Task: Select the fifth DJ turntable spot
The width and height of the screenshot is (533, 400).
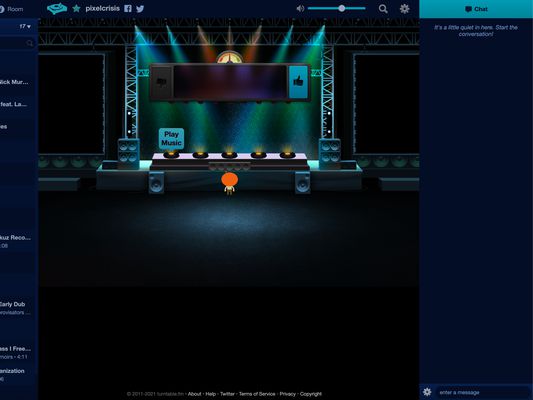Action: [x=288, y=155]
